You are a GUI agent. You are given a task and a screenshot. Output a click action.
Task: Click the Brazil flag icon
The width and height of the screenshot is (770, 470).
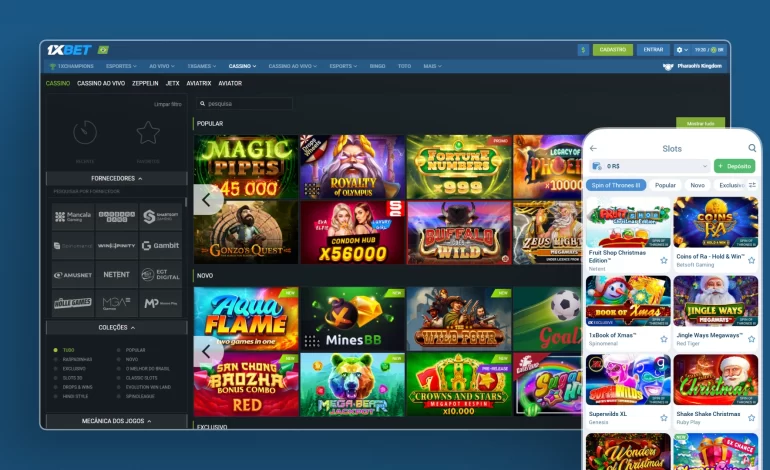103,50
